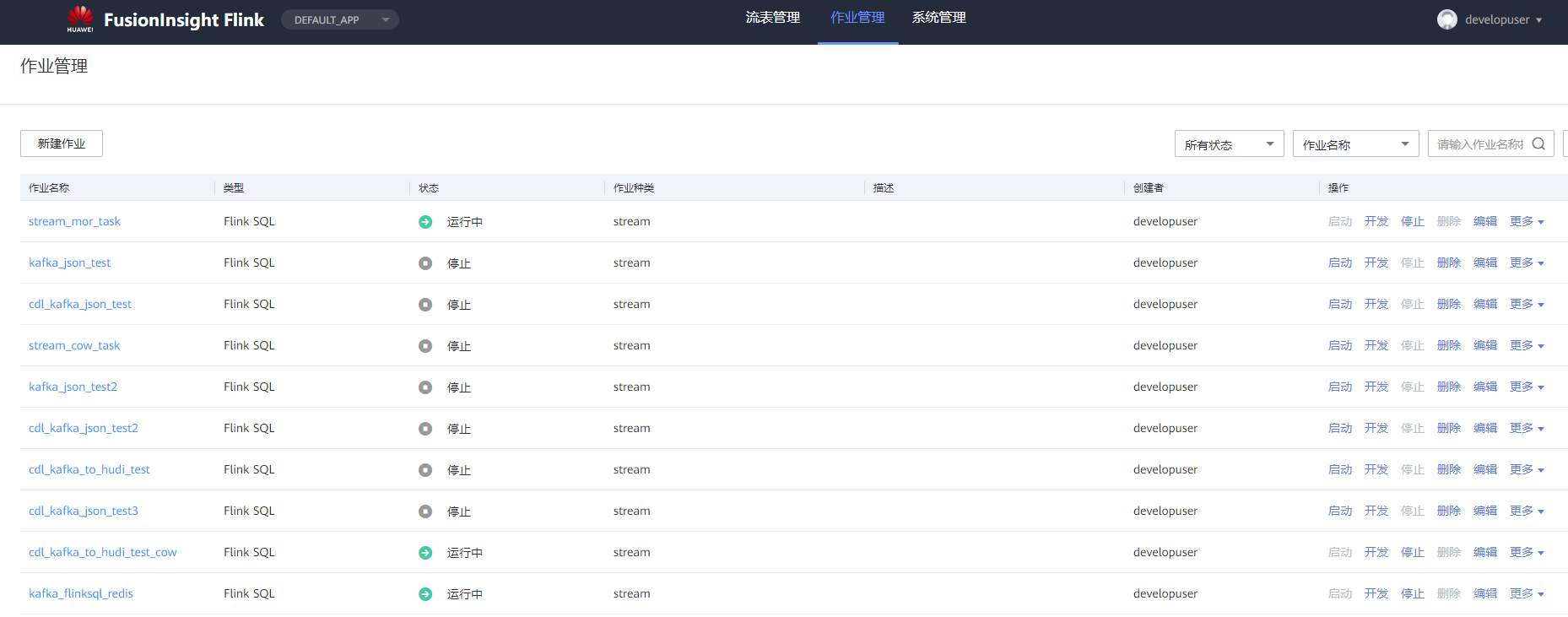This screenshot has height=617, width=1568.
Task: Expand 更多 menu for kafka_json_test
Action: [x=1527, y=262]
